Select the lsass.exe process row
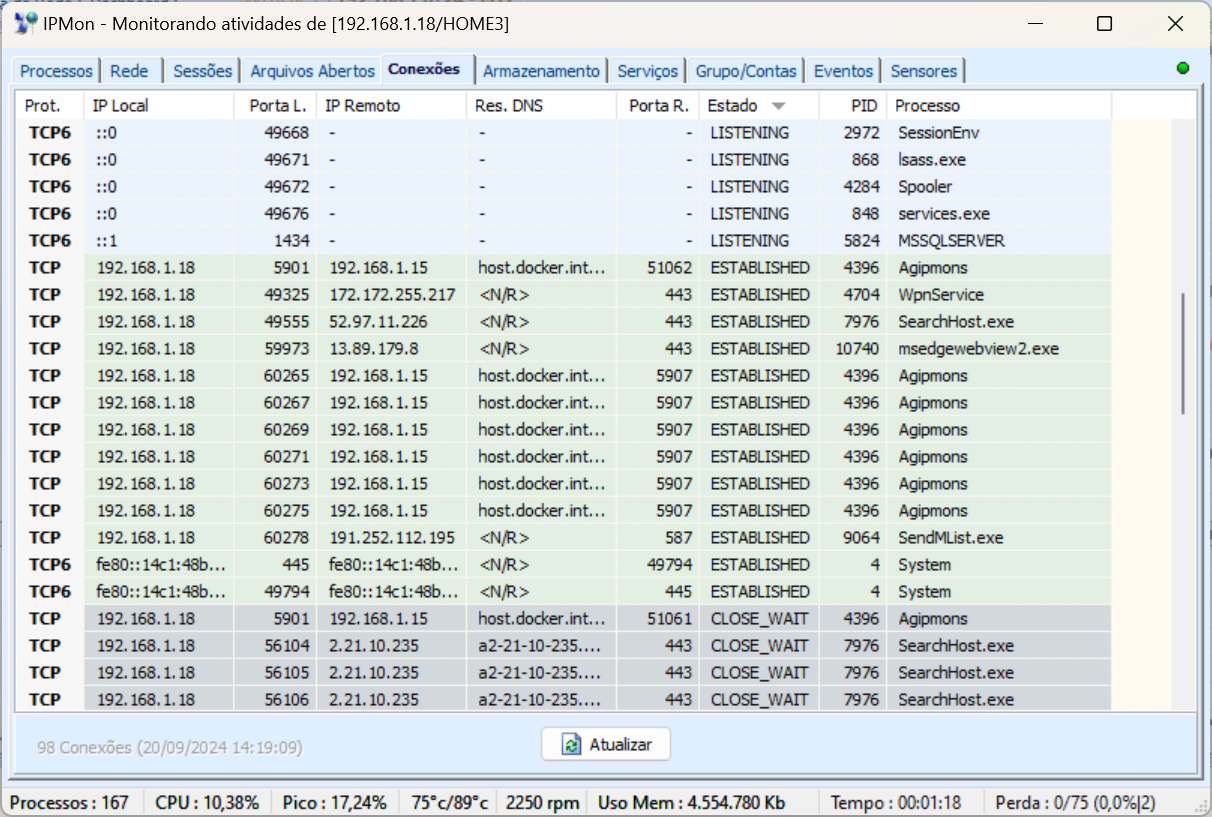 pyautogui.click(x=564, y=160)
